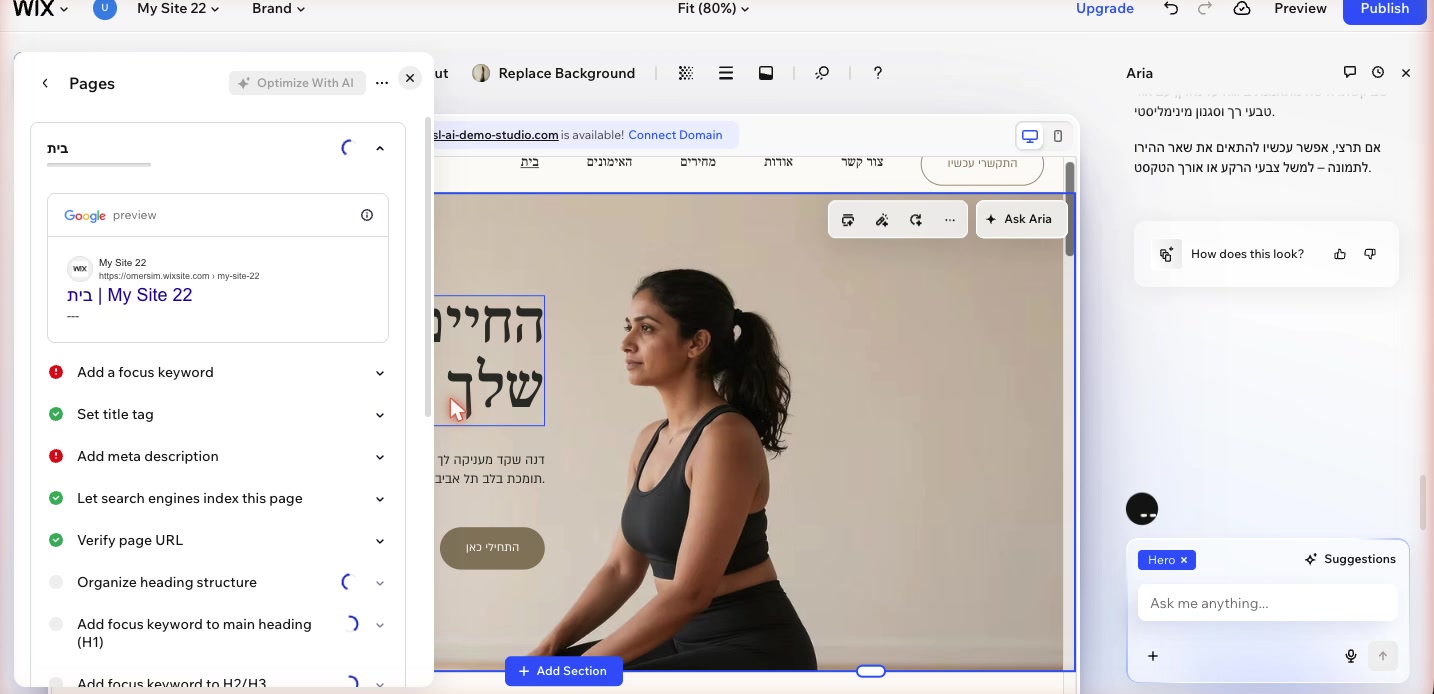The height and width of the screenshot is (694, 1434).
Task: Click Connect Domain link
Action: pos(675,135)
